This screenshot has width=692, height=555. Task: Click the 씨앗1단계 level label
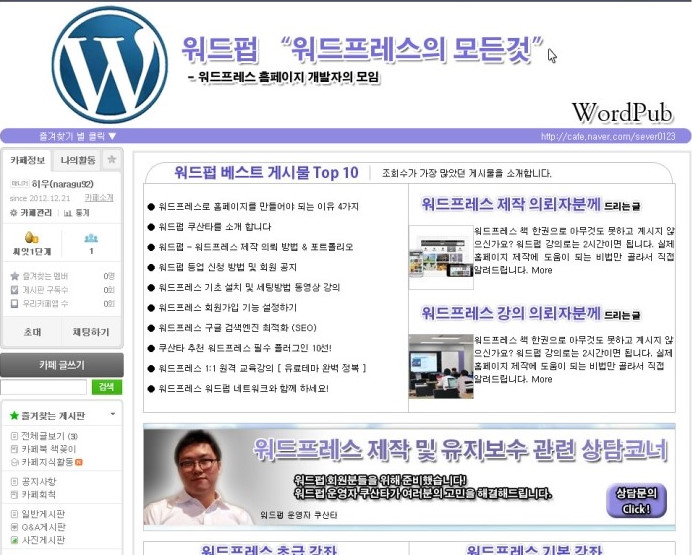click(32, 252)
